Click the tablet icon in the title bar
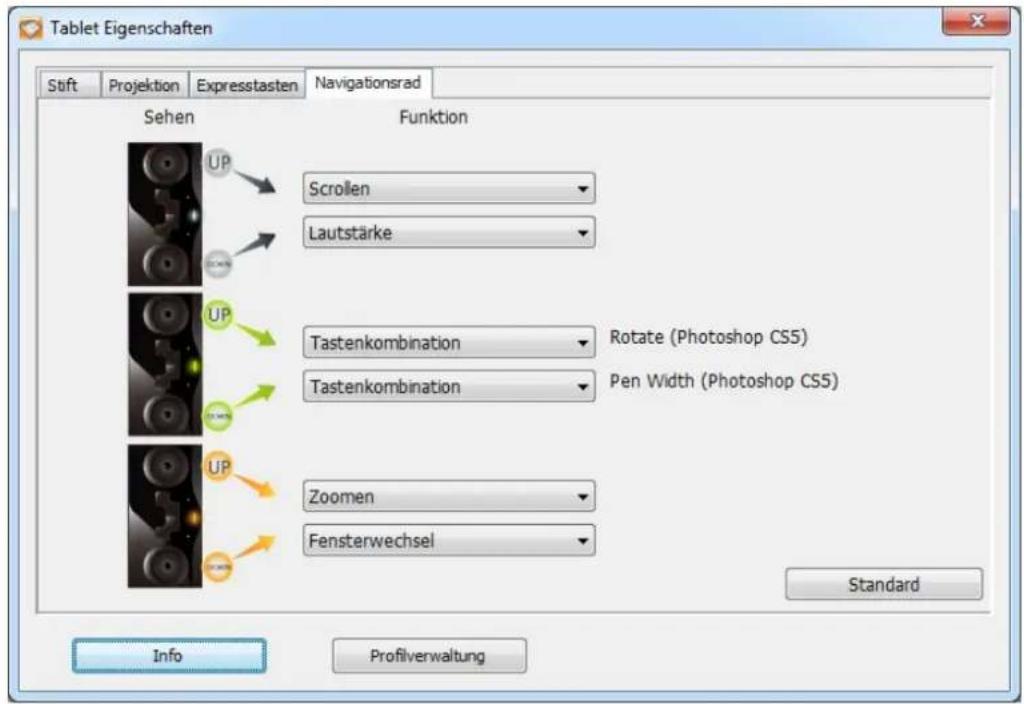 [31, 29]
